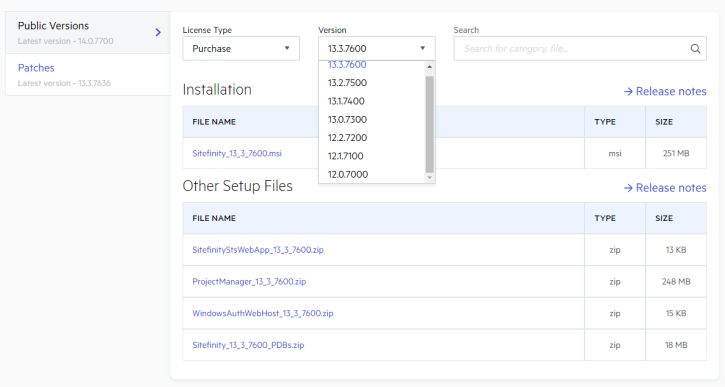This screenshot has width=725, height=387.
Task: Download ProjectManager_13_3_7600.zip
Action: click(x=249, y=282)
